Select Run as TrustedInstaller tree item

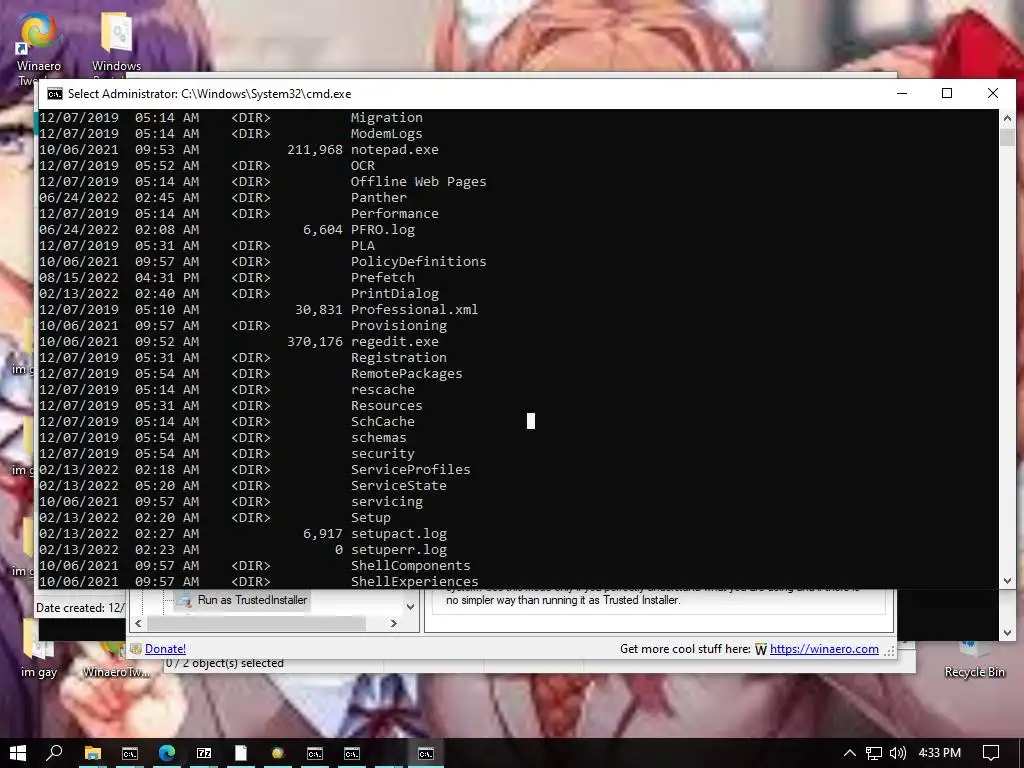(x=252, y=600)
